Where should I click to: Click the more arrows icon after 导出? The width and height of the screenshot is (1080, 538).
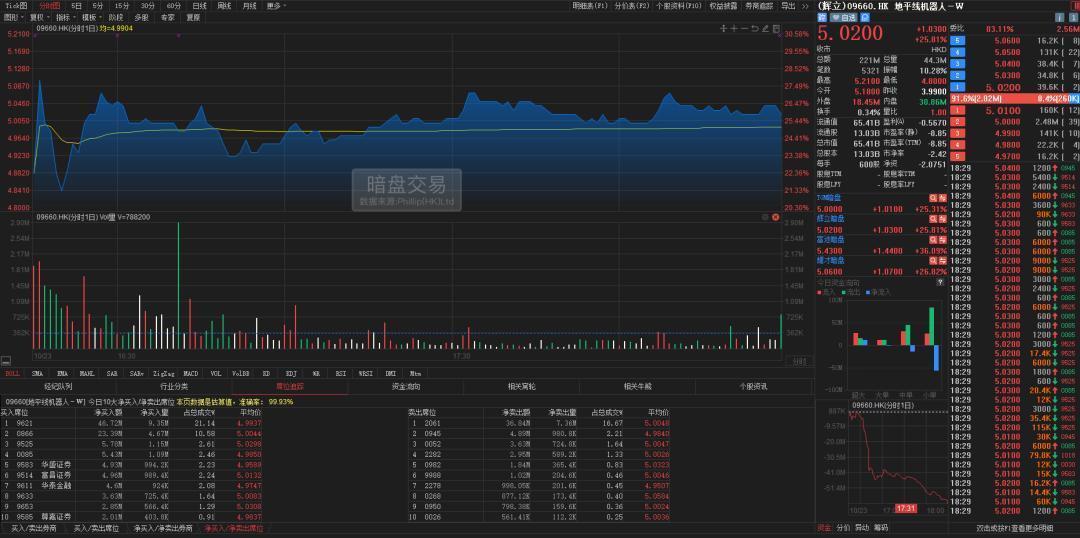tap(804, 6)
